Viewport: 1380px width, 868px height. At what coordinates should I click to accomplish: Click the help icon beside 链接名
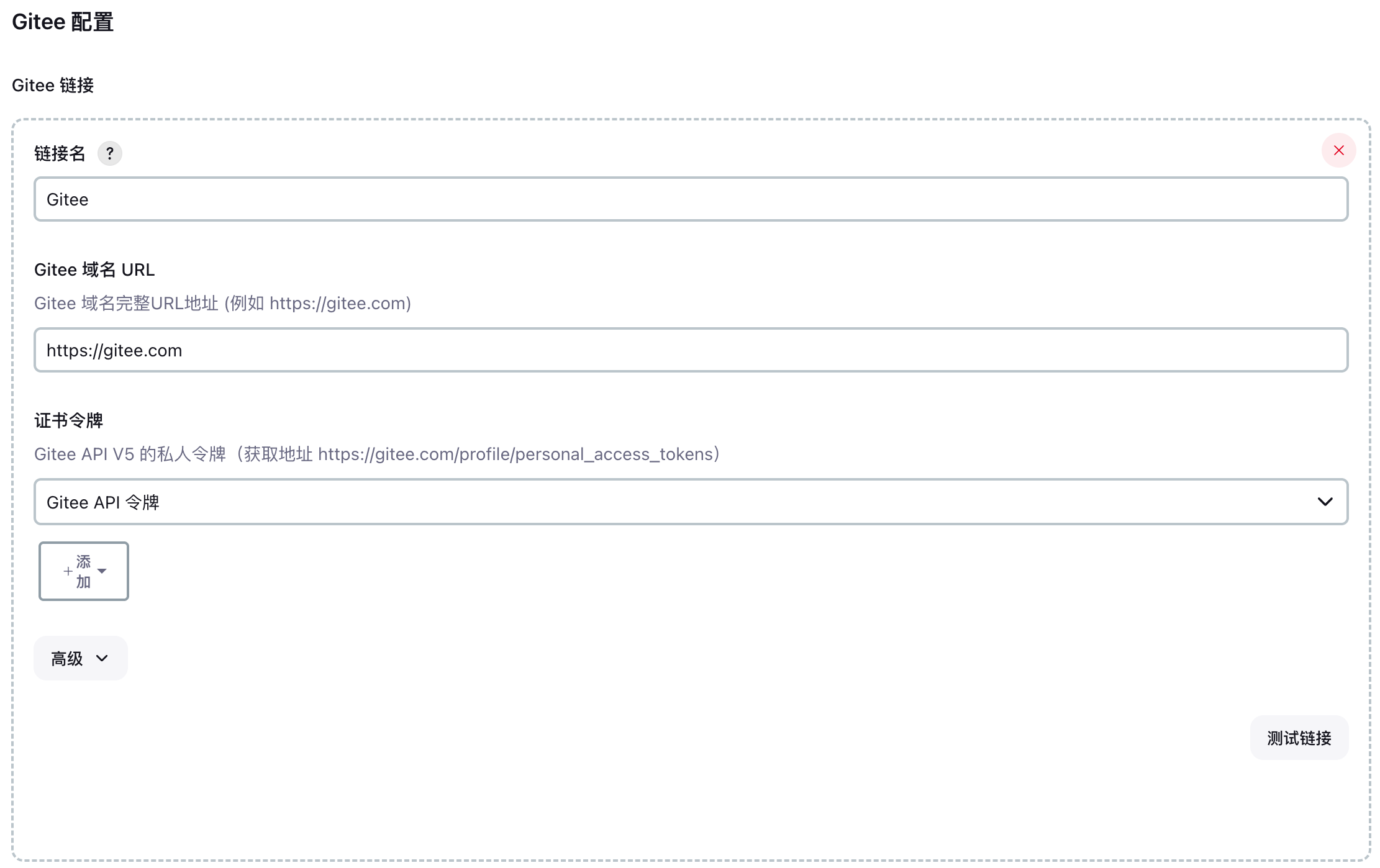(110, 153)
